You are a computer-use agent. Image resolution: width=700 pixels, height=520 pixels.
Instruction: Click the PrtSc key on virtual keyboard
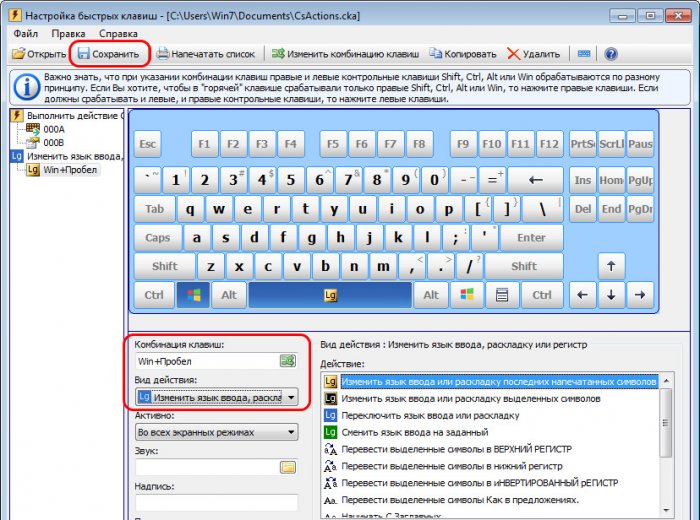pos(583,144)
